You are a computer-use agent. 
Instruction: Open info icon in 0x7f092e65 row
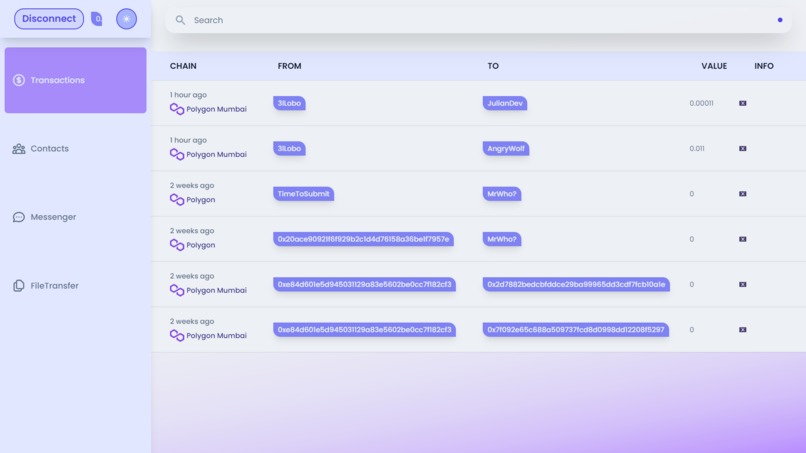pyautogui.click(x=743, y=330)
